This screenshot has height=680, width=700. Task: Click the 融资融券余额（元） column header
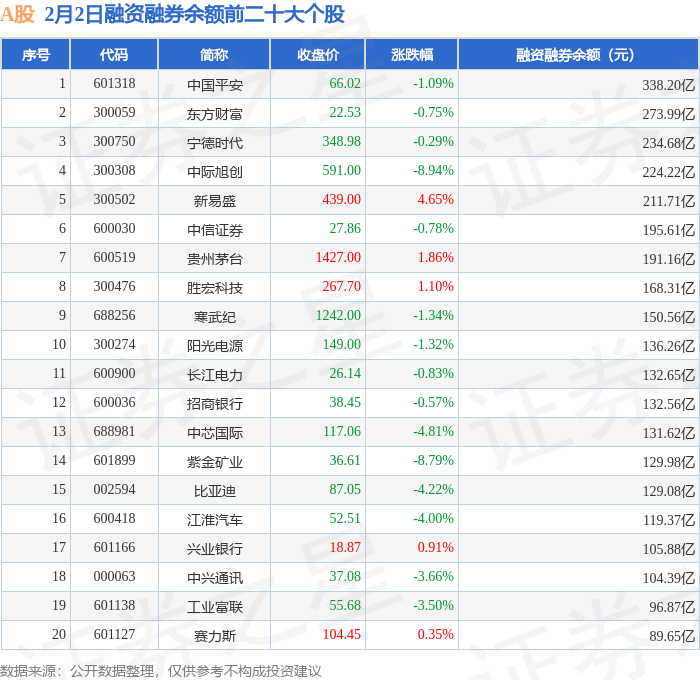point(578,54)
